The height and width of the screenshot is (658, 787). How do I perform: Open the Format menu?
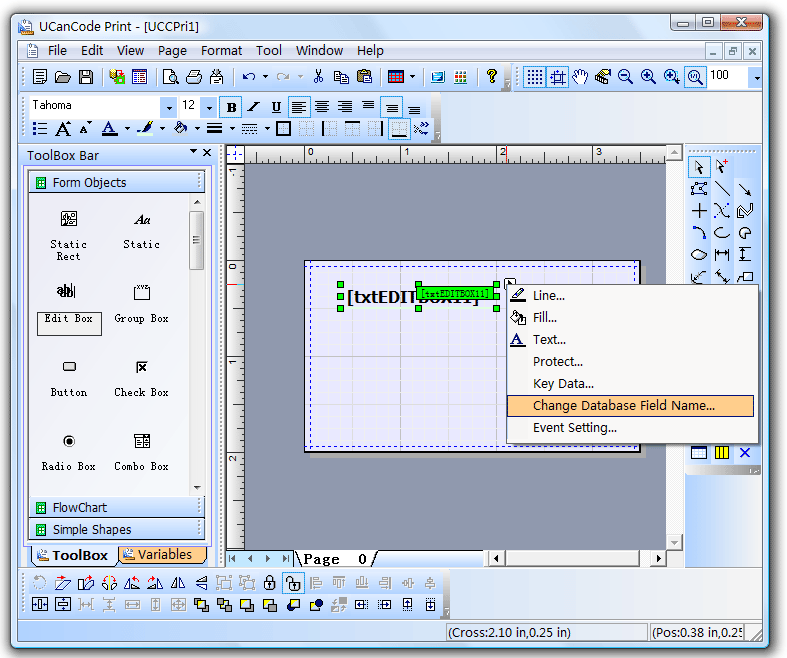pyautogui.click(x=221, y=51)
